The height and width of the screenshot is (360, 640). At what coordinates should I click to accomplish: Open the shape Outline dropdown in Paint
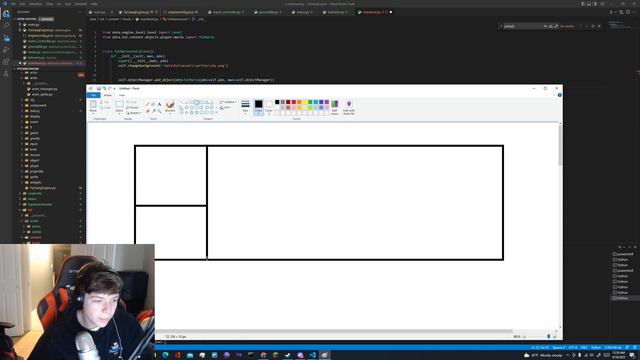click(228, 102)
